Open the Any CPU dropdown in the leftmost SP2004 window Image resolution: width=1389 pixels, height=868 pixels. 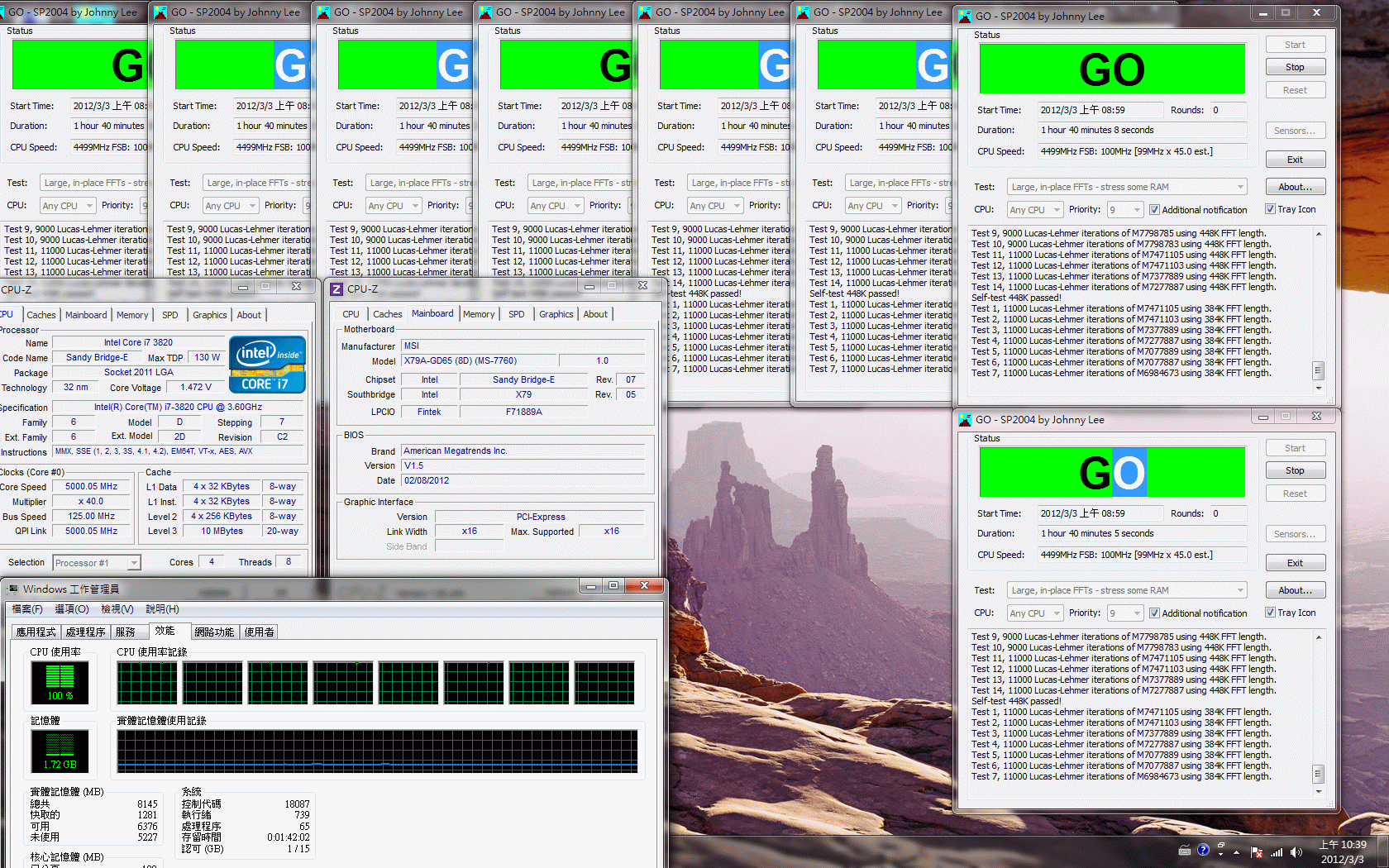click(68, 206)
